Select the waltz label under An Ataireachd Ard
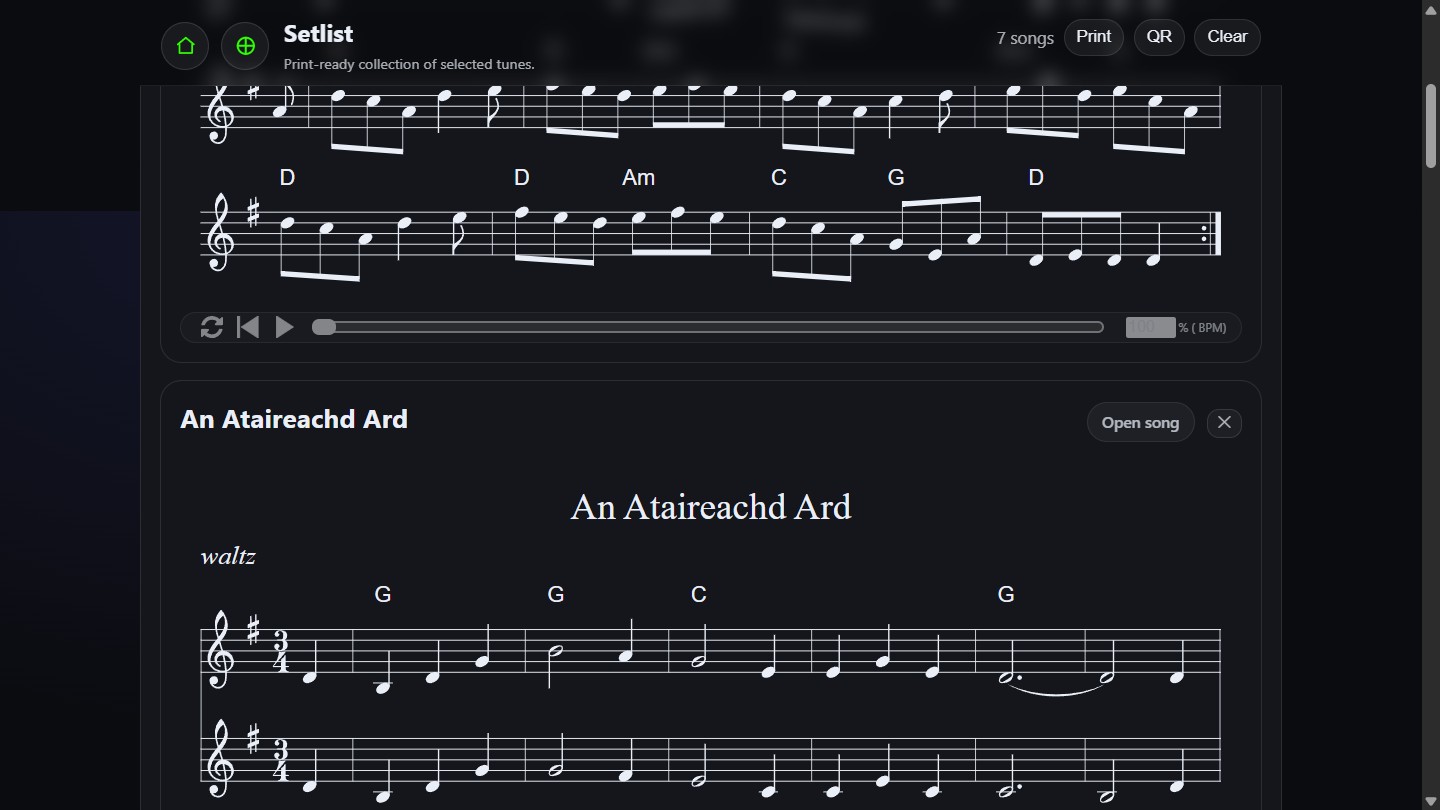Image resolution: width=1440 pixels, height=810 pixels. pyautogui.click(x=229, y=557)
